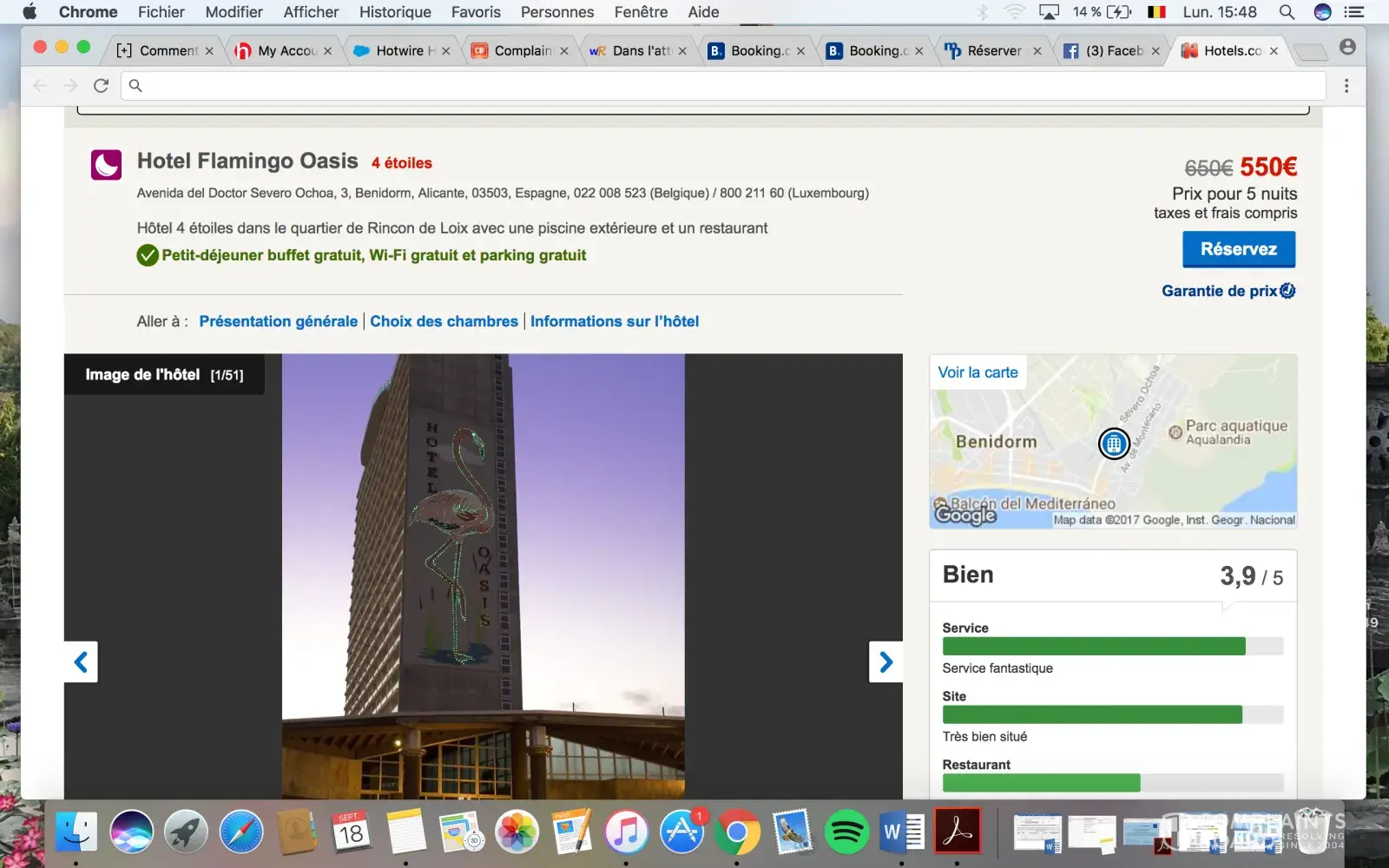Close the Réserver tab
This screenshot has height=868, width=1389.
point(1037,51)
